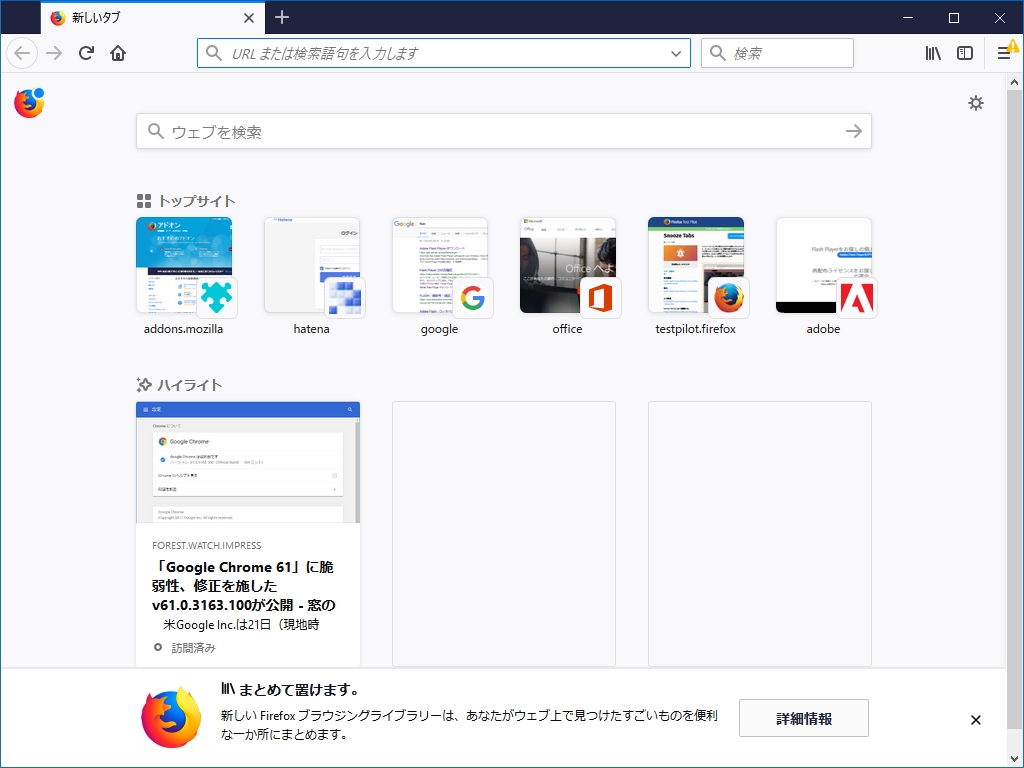Dismiss the Firefox library banner
The height and width of the screenshot is (768, 1024).
click(975, 719)
